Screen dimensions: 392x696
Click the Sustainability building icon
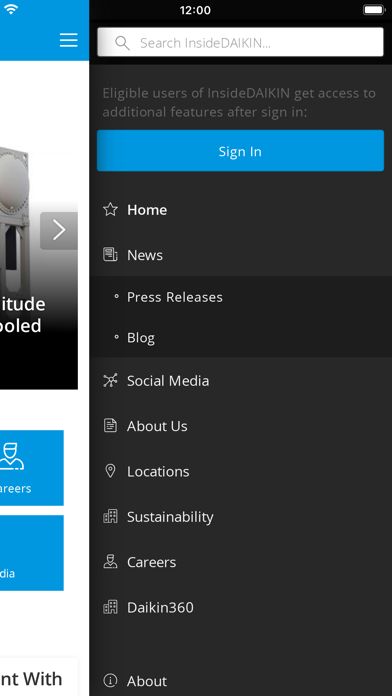click(x=110, y=516)
